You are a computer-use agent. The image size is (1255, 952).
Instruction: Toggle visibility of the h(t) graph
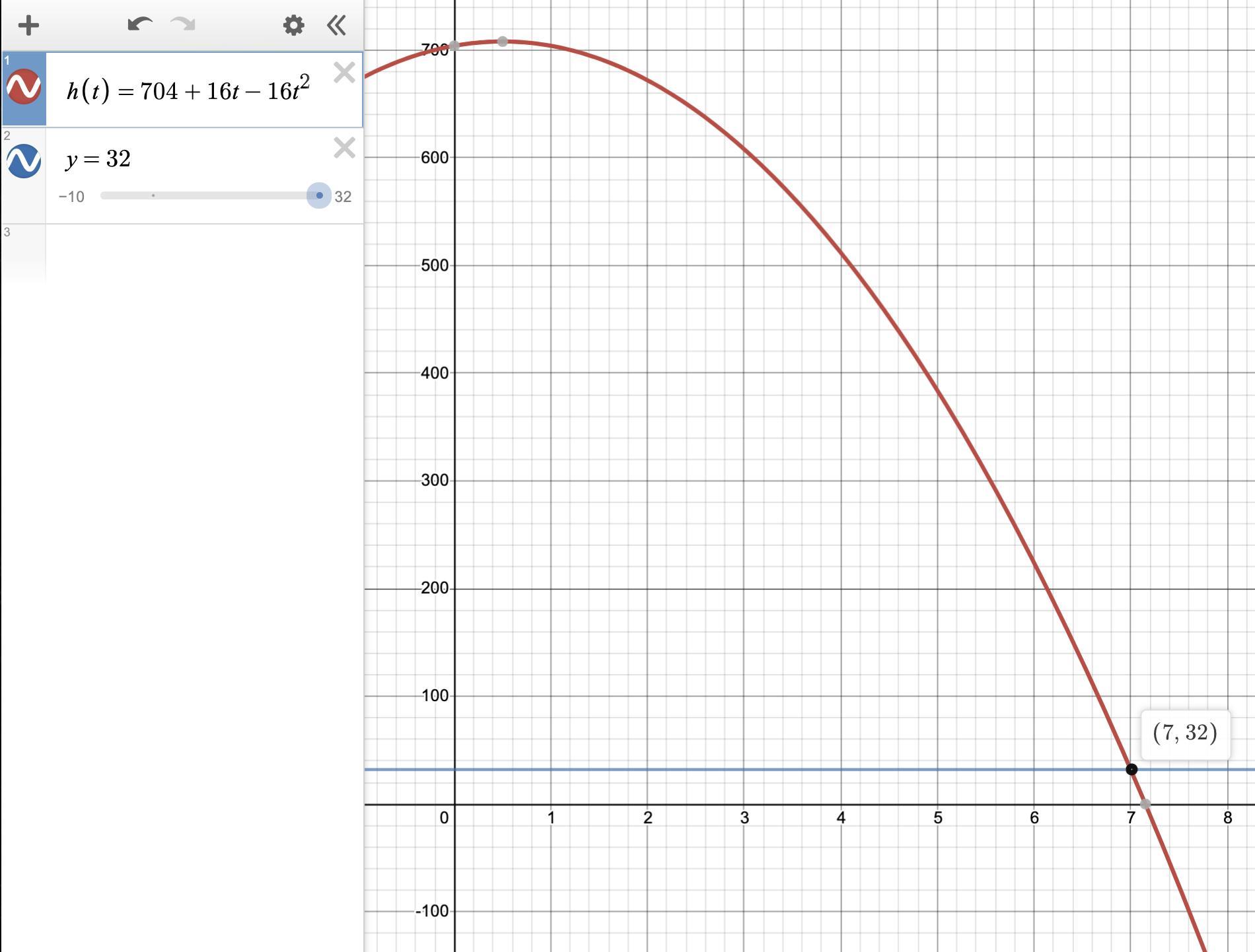pos(24,87)
